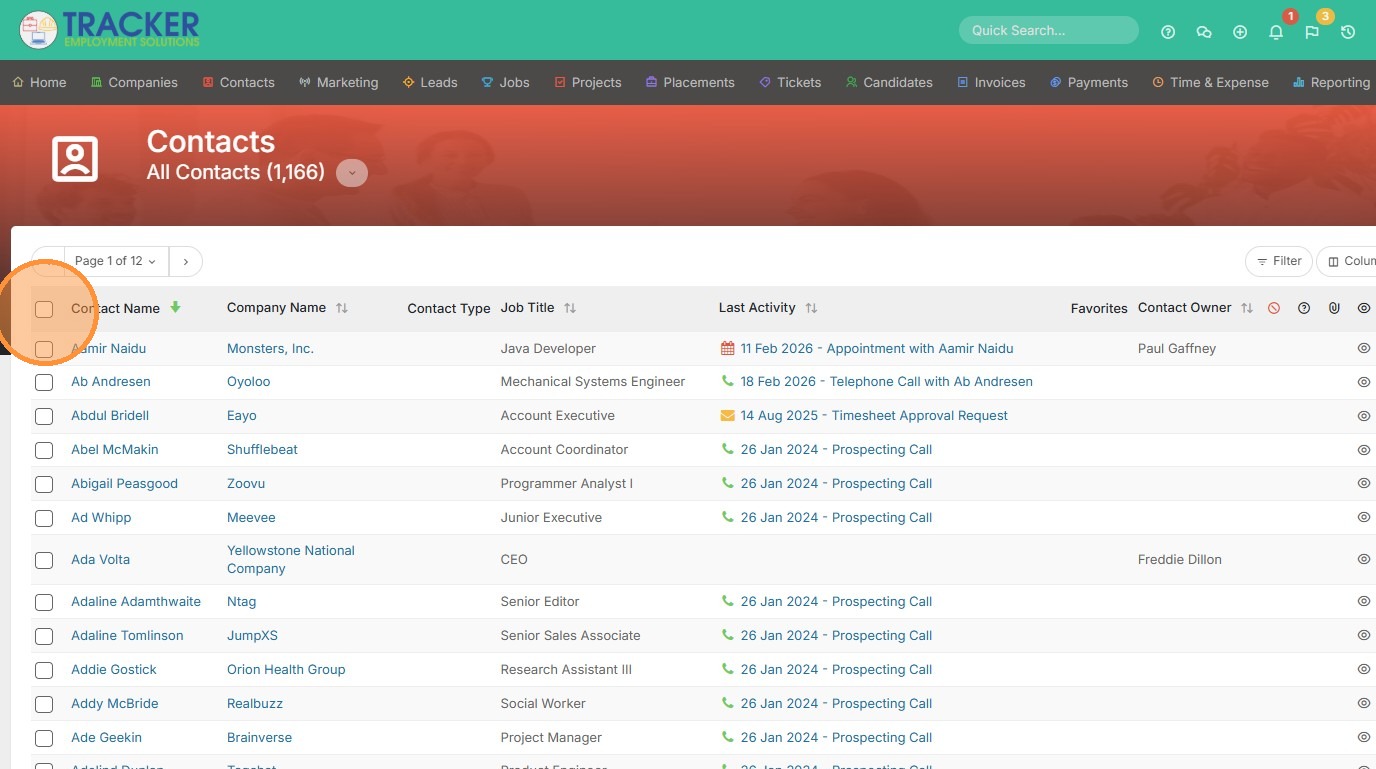Viewport: 1376px width, 769px height.
Task: Click the eye icon in the table header
Action: point(1364,308)
